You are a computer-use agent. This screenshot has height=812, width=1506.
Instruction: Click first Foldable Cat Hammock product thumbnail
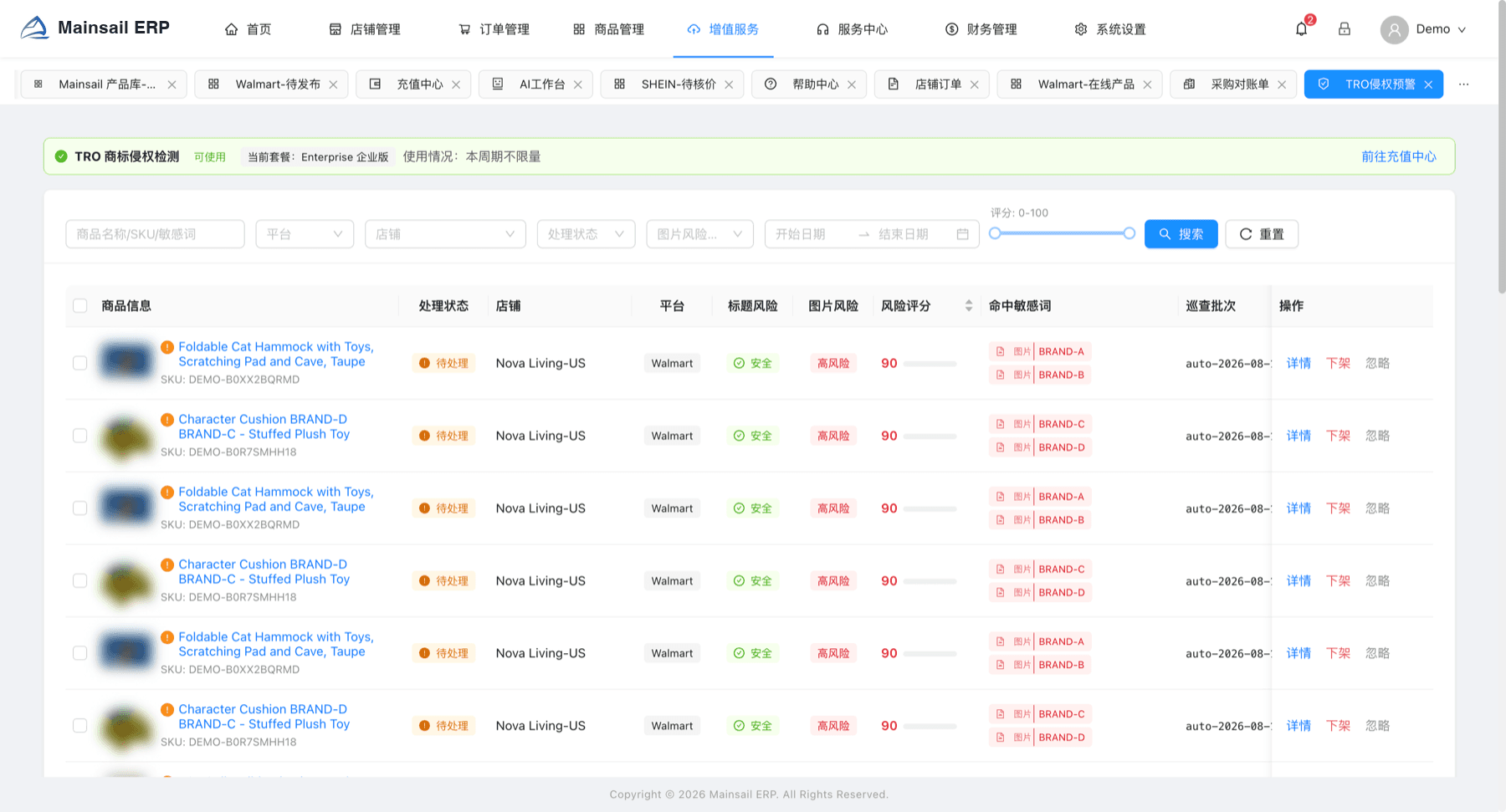tap(126, 363)
